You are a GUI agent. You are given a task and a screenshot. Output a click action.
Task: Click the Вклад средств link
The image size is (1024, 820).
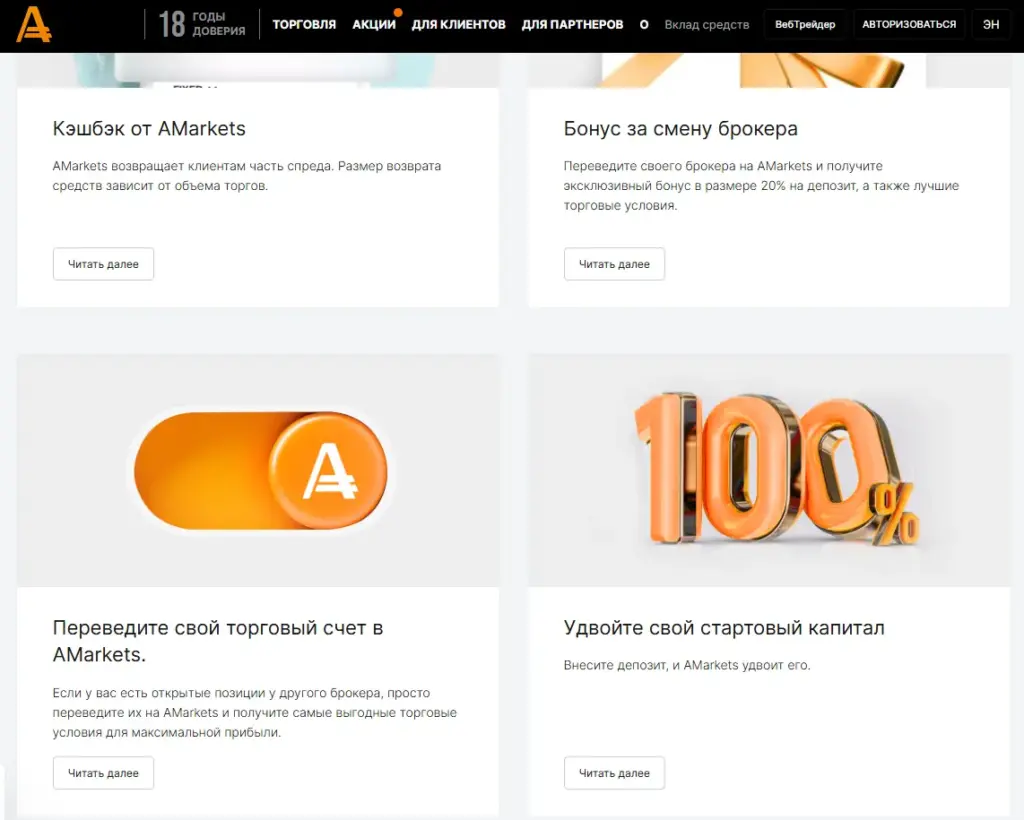pyautogui.click(x=706, y=23)
